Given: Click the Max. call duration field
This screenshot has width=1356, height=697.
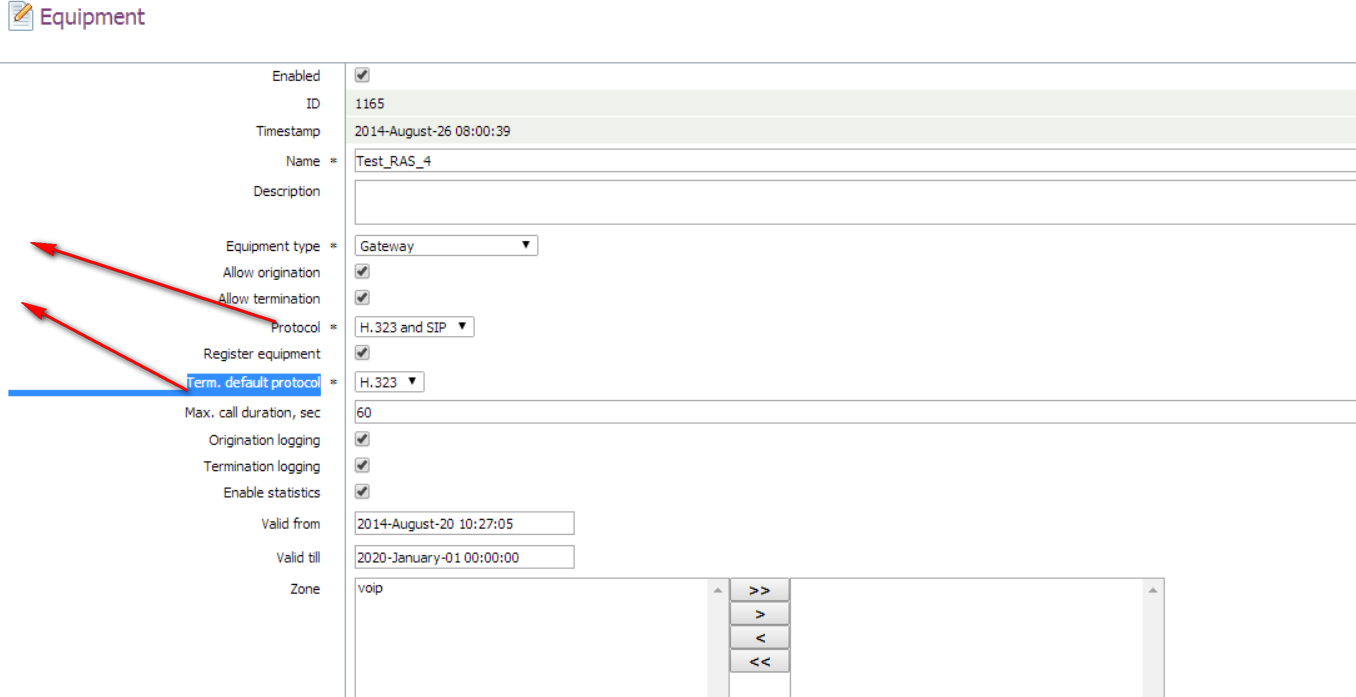Looking at the screenshot, I should [855, 412].
